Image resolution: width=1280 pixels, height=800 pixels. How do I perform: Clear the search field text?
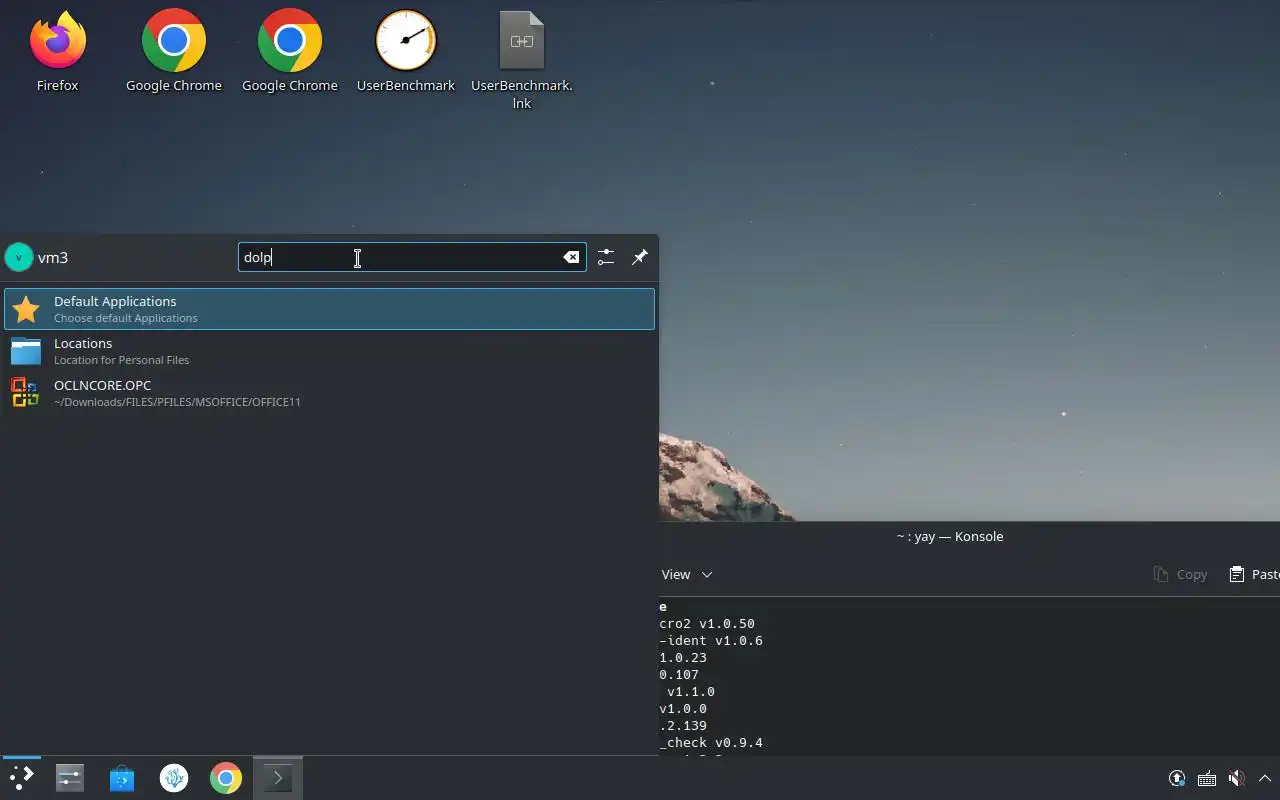coord(571,257)
